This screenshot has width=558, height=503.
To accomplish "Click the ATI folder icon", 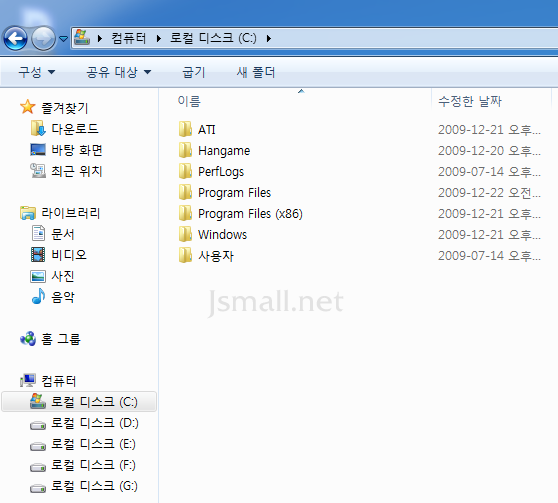I will pyautogui.click(x=185, y=129).
